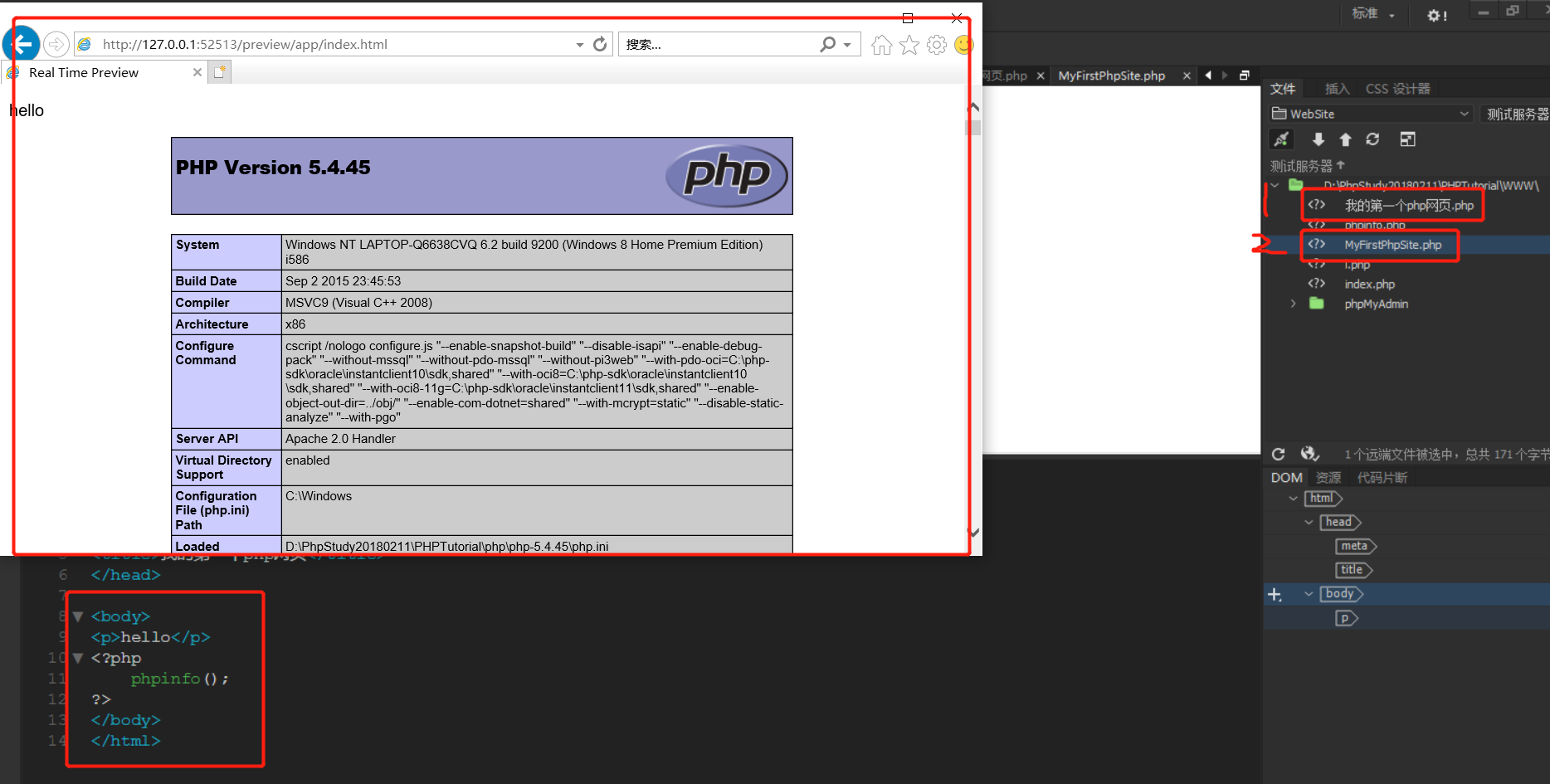
Task: Open the browser home page icon
Action: click(881, 45)
